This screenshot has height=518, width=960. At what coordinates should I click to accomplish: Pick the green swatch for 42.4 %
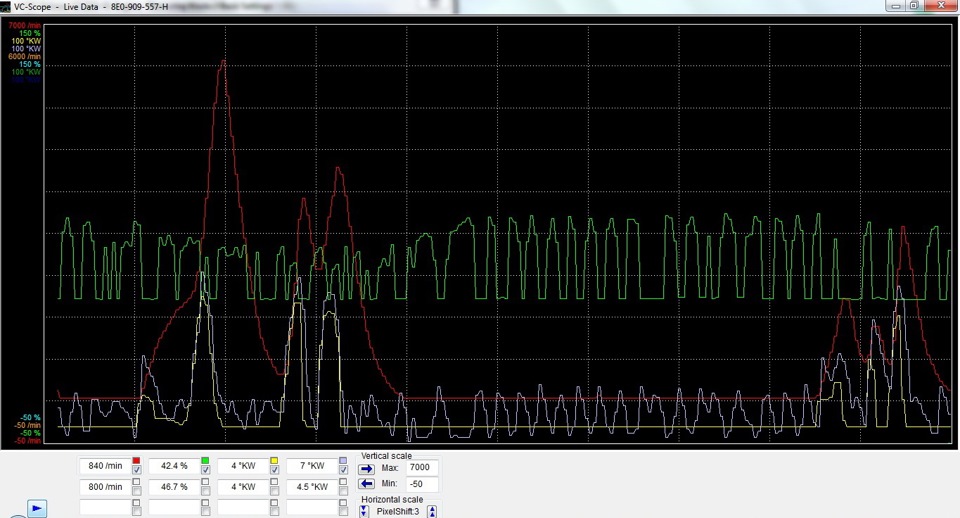tap(205, 460)
